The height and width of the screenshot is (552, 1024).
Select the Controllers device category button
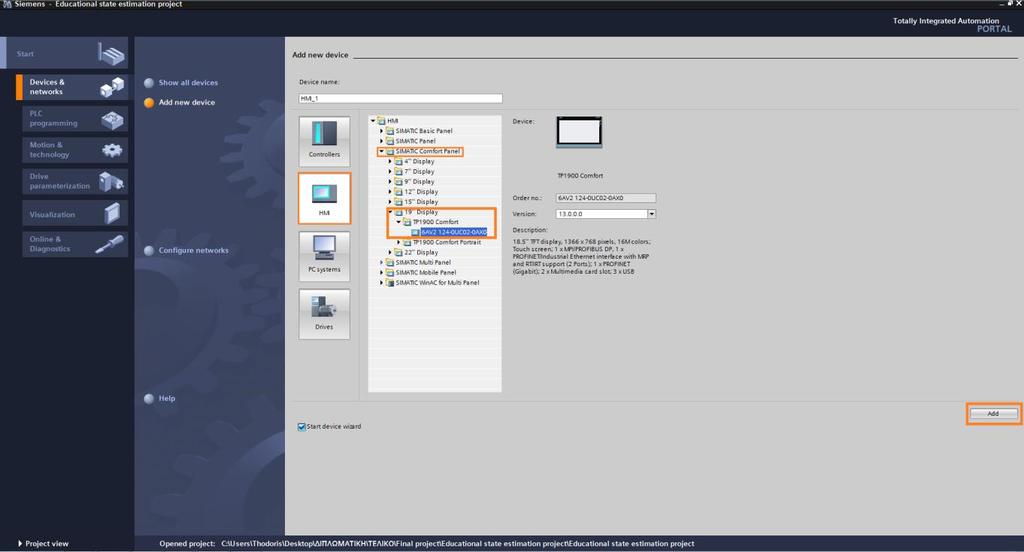[x=324, y=140]
